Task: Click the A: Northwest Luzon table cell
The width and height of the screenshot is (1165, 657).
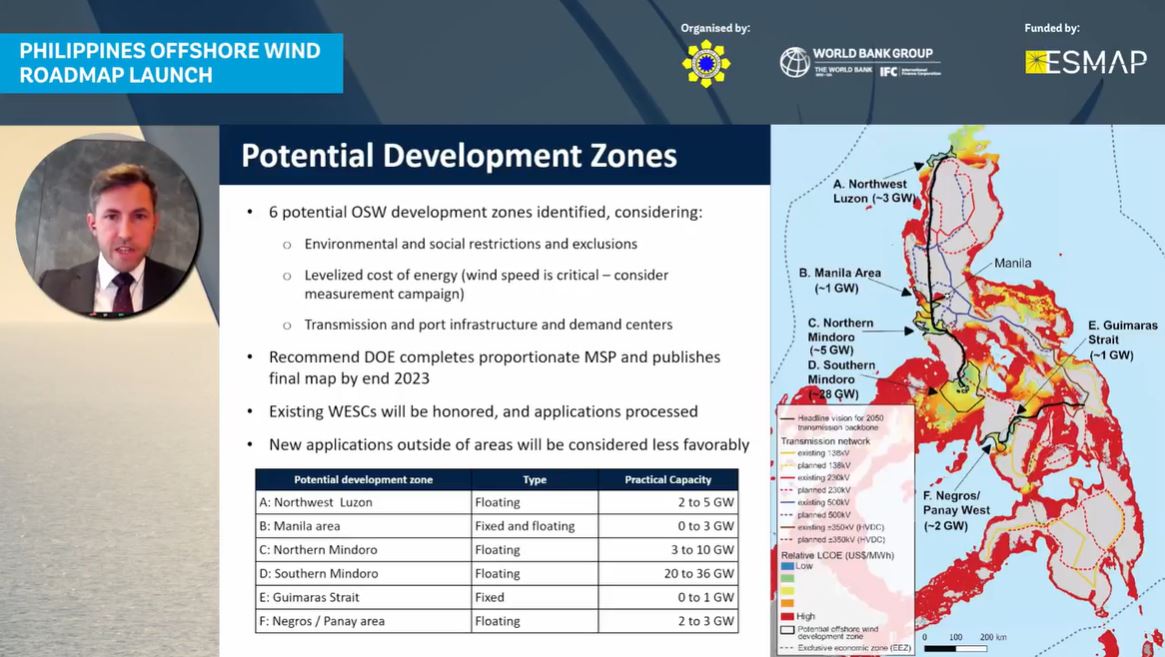Action: 363,502
